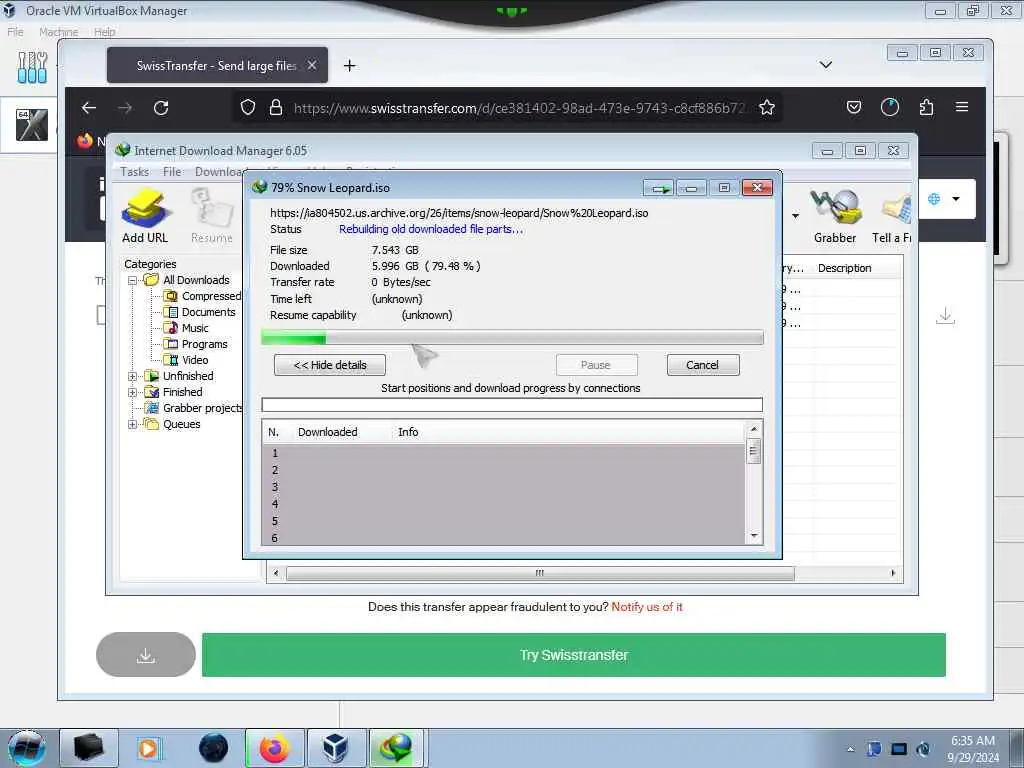Expand the Queues category
Image resolution: width=1024 pixels, height=768 pixels.
pos(133,424)
